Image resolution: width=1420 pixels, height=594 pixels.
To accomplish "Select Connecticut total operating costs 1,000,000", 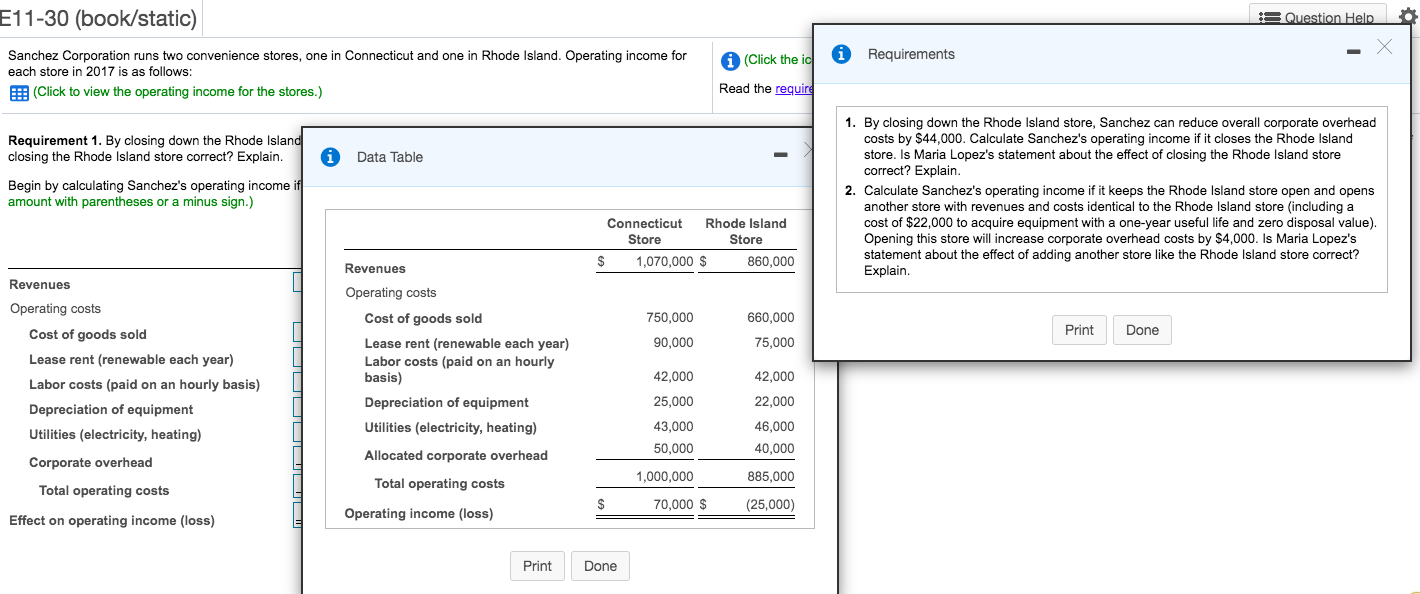I will pyautogui.click(x=665, y=477).
